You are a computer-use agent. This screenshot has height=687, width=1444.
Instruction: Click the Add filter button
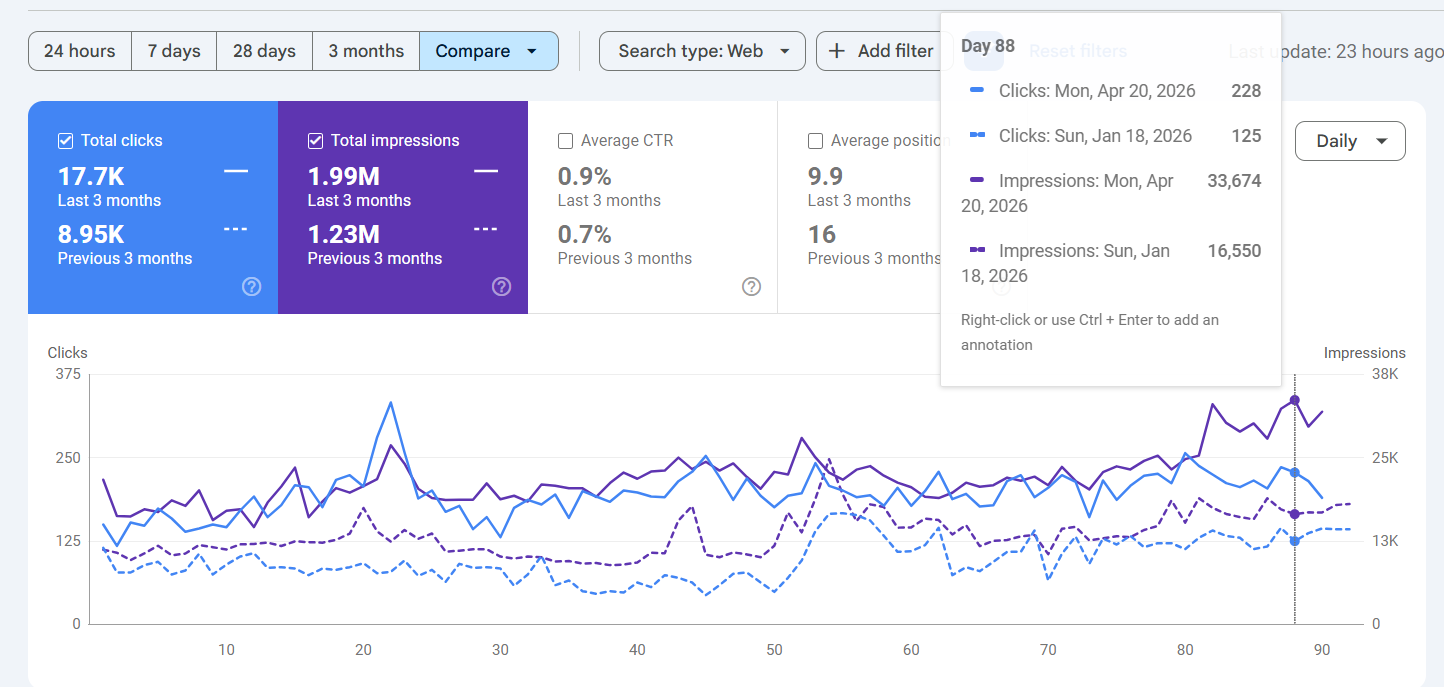880,51
